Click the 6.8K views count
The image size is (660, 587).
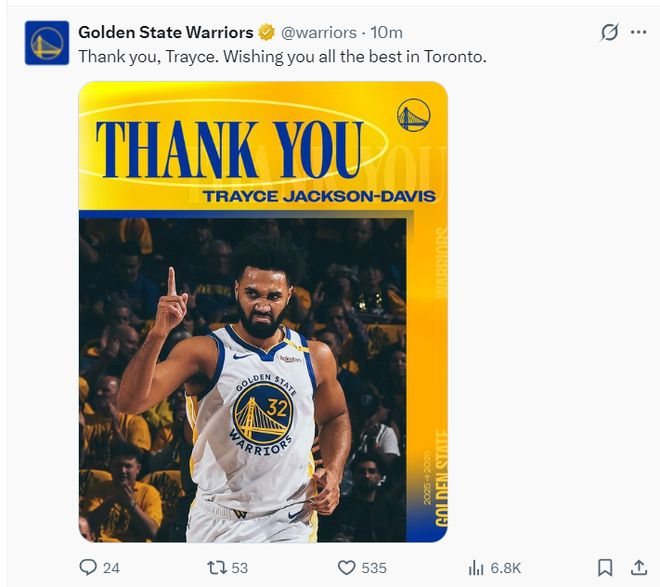click(x=506, y=567)
